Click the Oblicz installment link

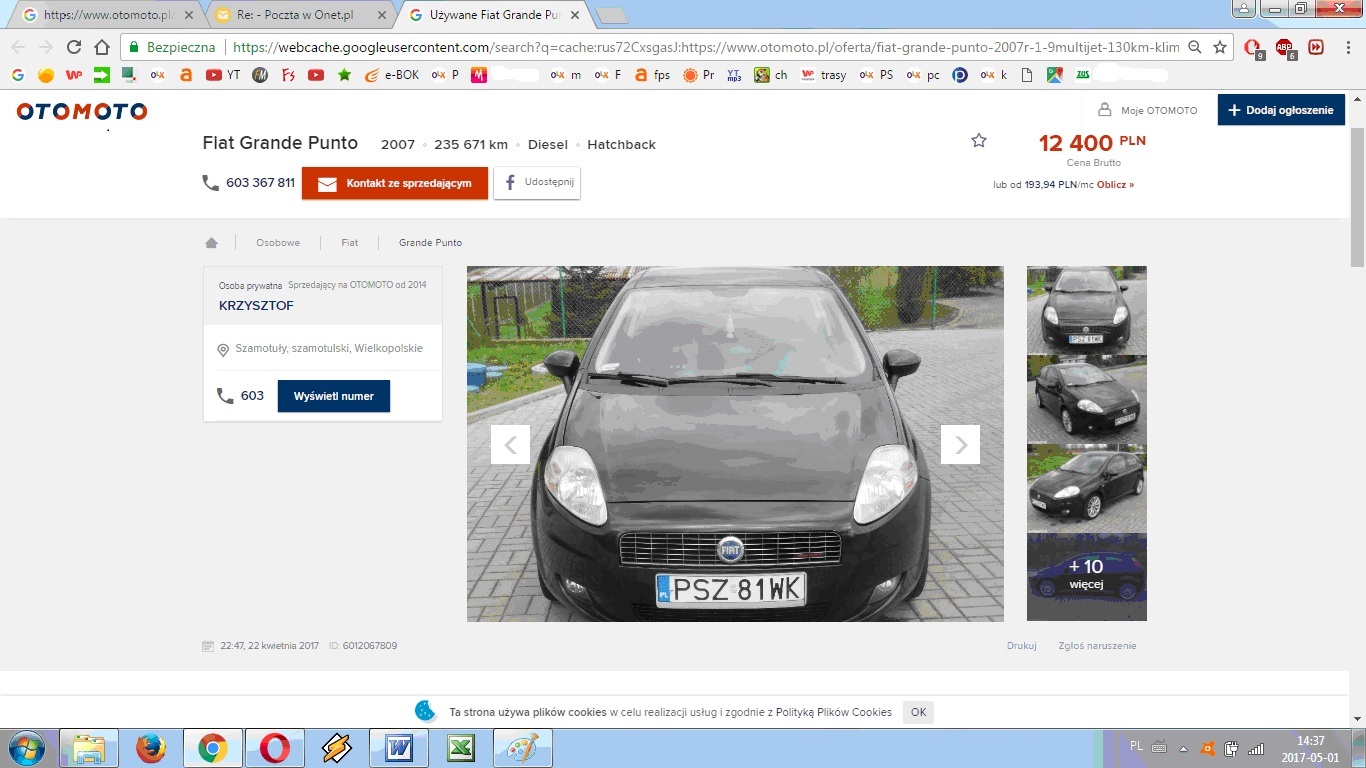[x=1116, y=185]
